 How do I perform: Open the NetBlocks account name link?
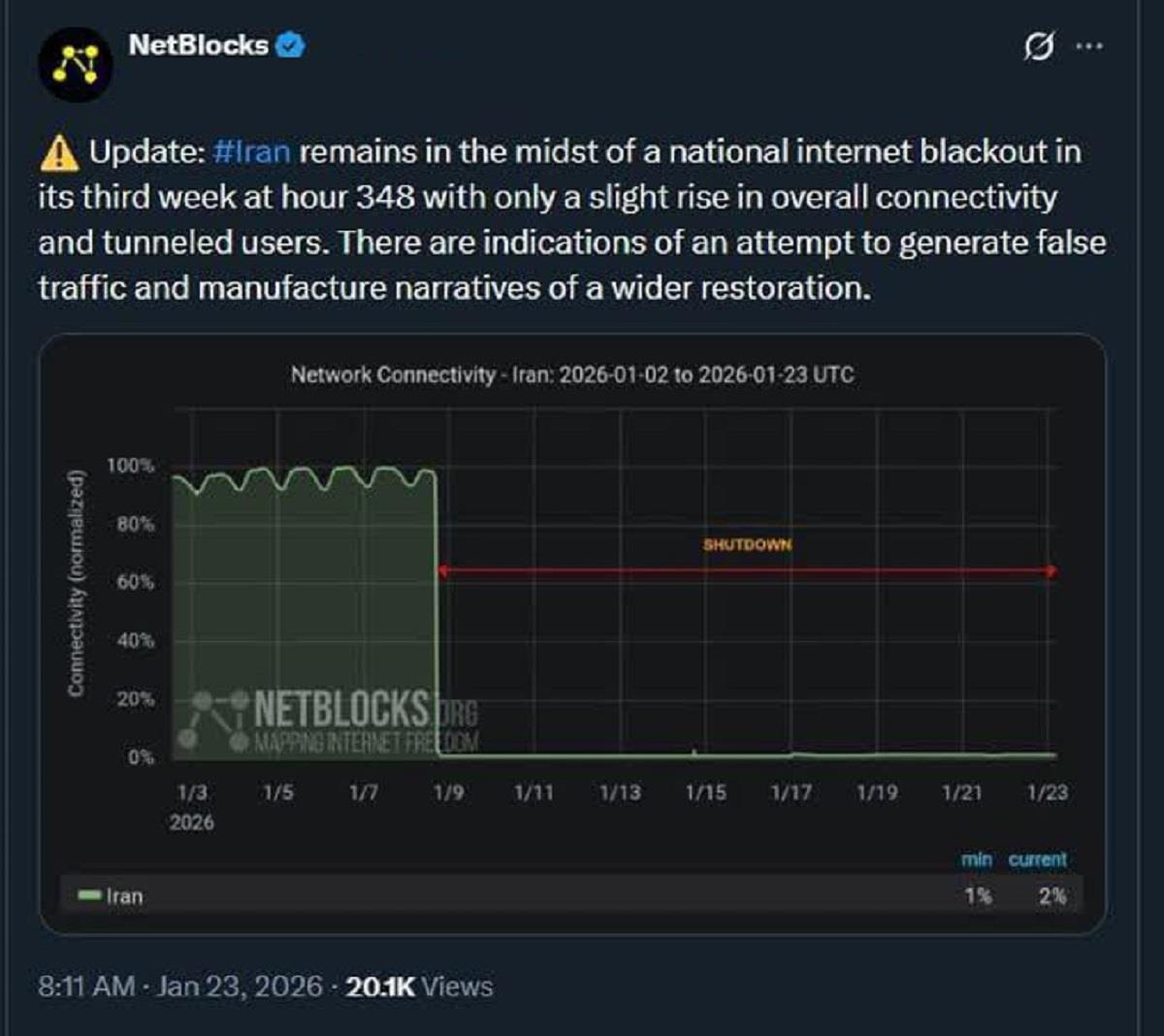199,46
